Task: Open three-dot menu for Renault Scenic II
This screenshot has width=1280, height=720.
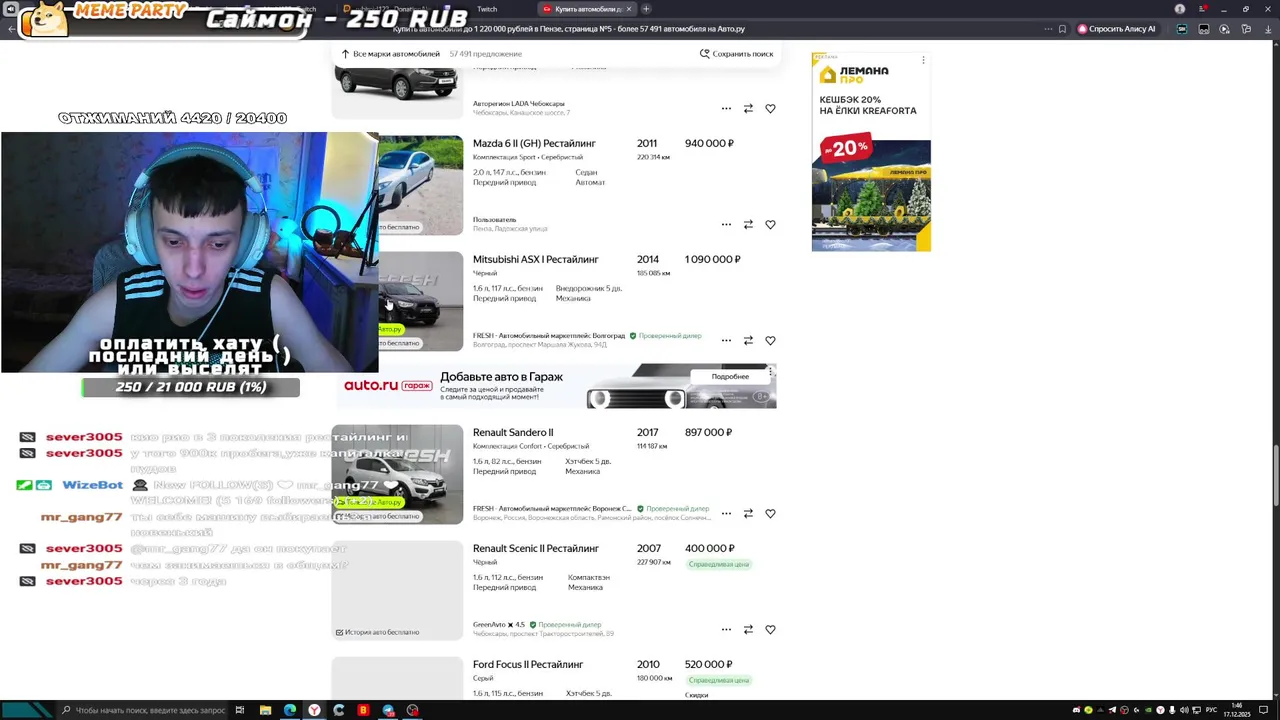Action: click(x=726, y=629)
